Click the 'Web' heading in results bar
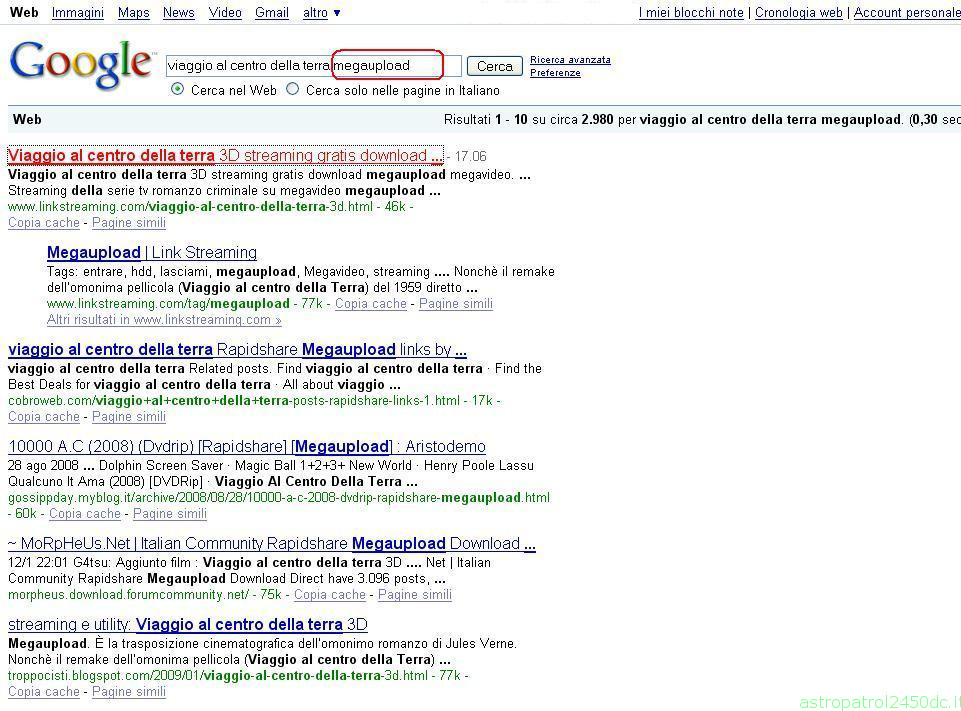Screen dimensions: 961x711 pyautogui.click(x=28, y=120)
